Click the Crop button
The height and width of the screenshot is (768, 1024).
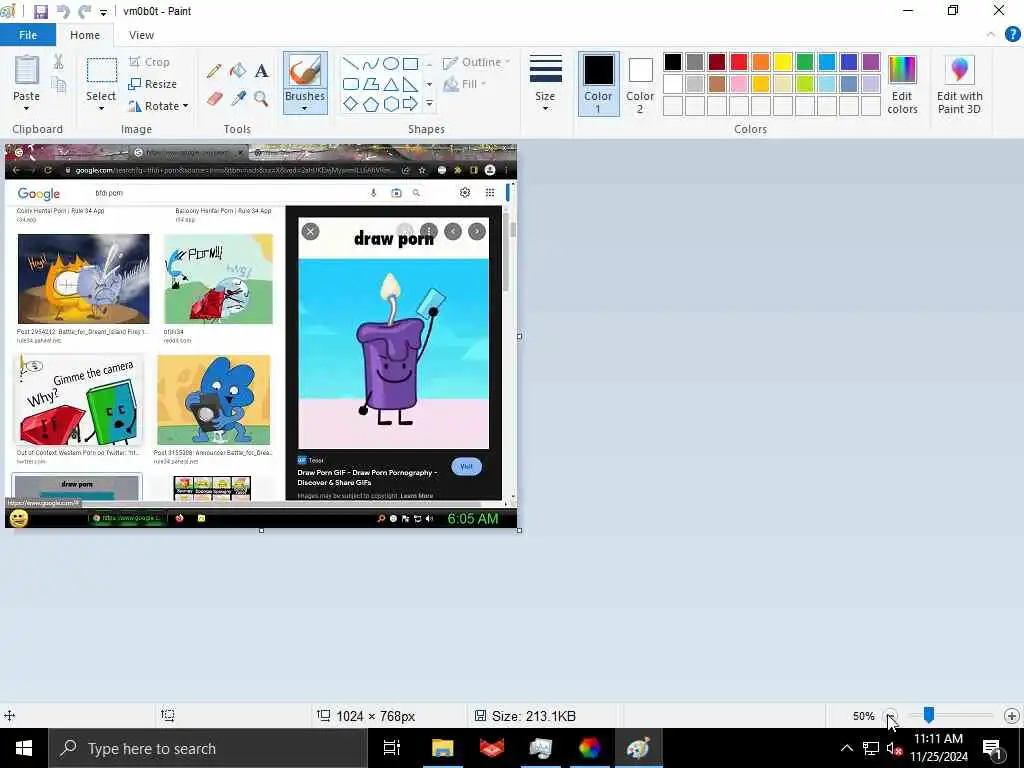[x=149, y=62]
